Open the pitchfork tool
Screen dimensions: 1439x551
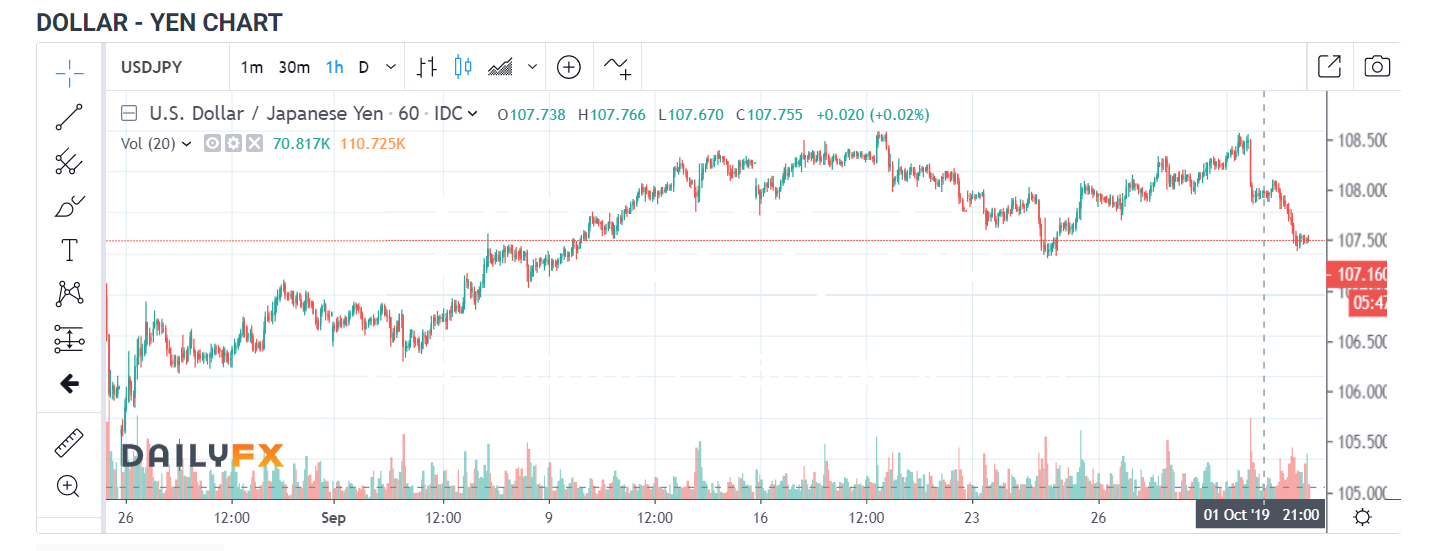point(69,161)
